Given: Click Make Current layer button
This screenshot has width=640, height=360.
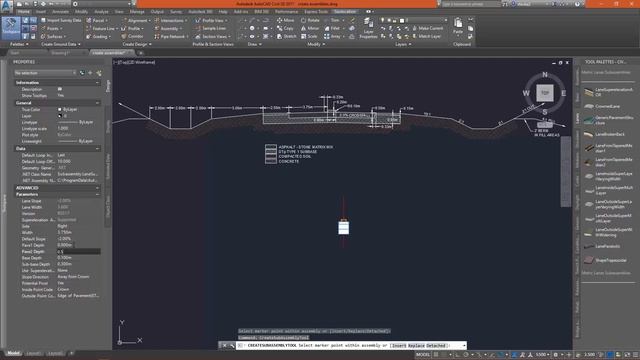Looking at the screenshot, I should tap(427, 29).
